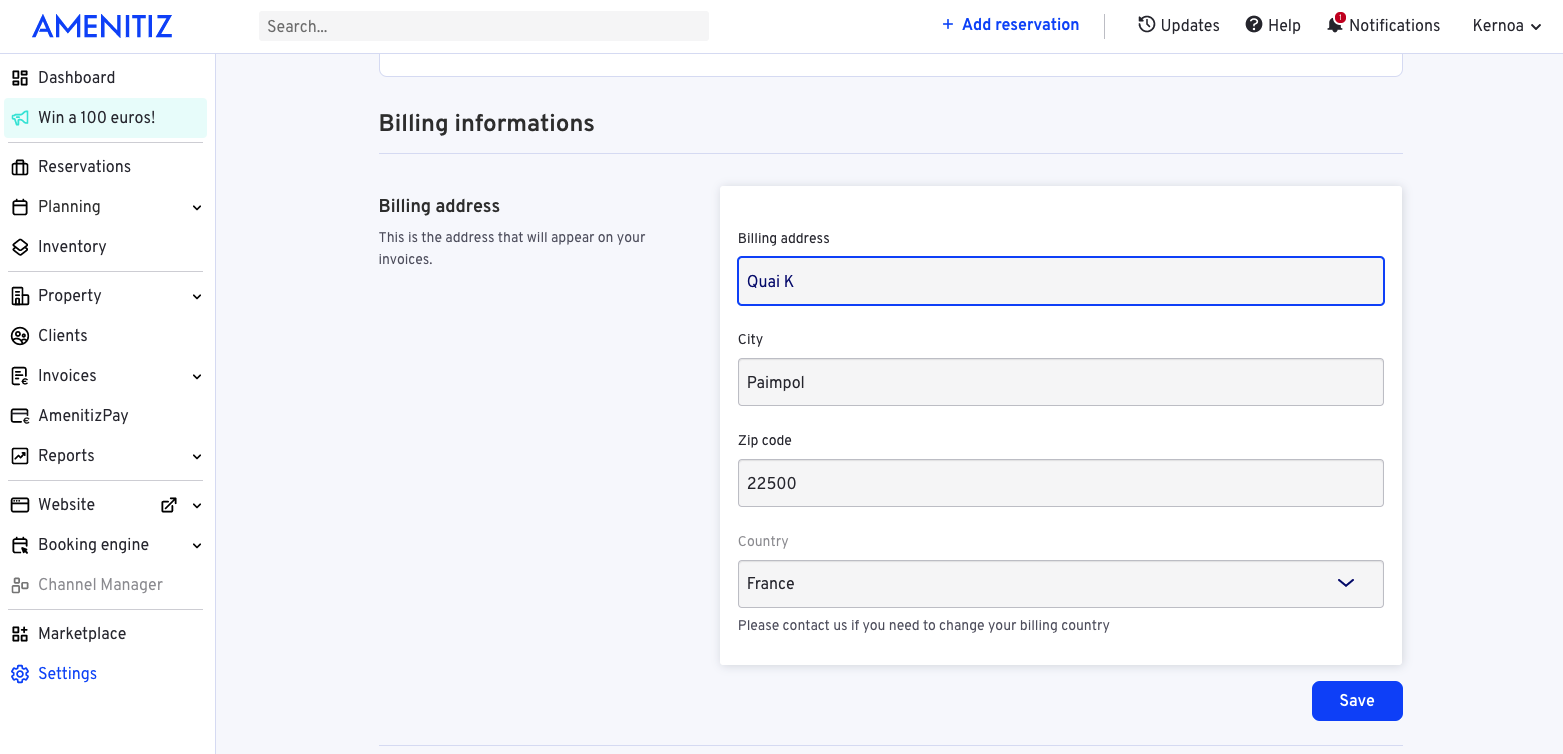Image resolution: width=1563 pixels, height=754 pixels.
Task: Open the Help link
Action: [x=1273, y=26]
